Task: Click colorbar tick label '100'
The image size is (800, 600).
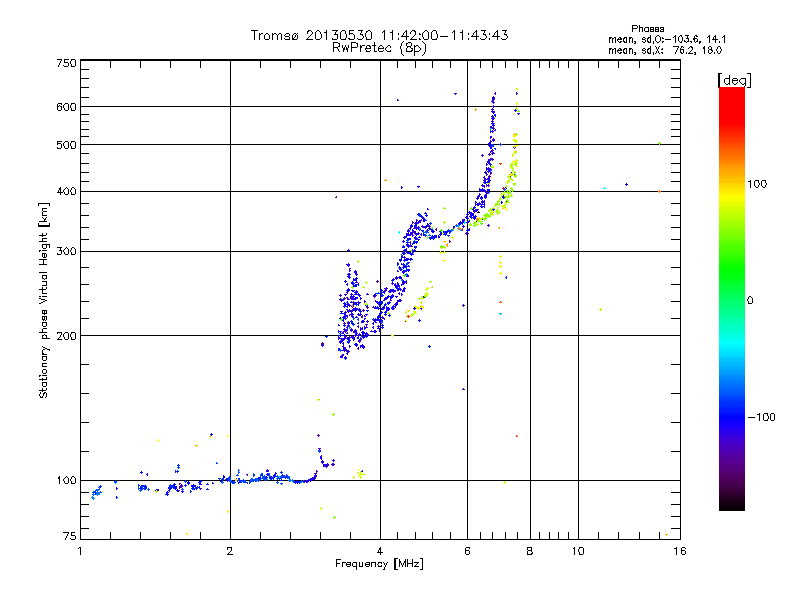Action: pyautogui.click(x=757, y=184)
